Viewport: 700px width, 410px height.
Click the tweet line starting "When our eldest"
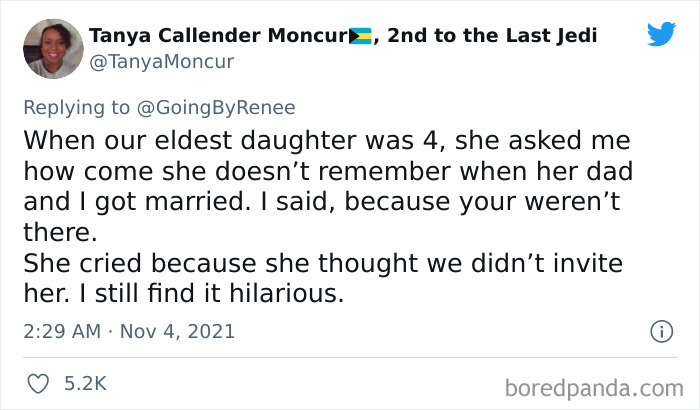332,138
